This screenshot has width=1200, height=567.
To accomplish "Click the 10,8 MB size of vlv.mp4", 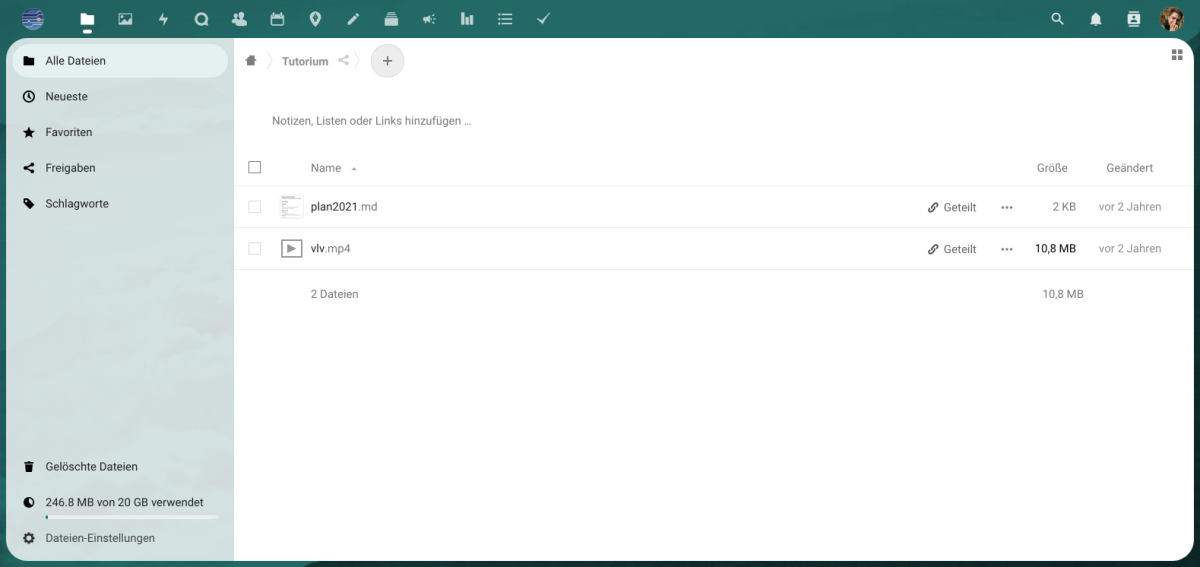I will [x=1055, y=248].
